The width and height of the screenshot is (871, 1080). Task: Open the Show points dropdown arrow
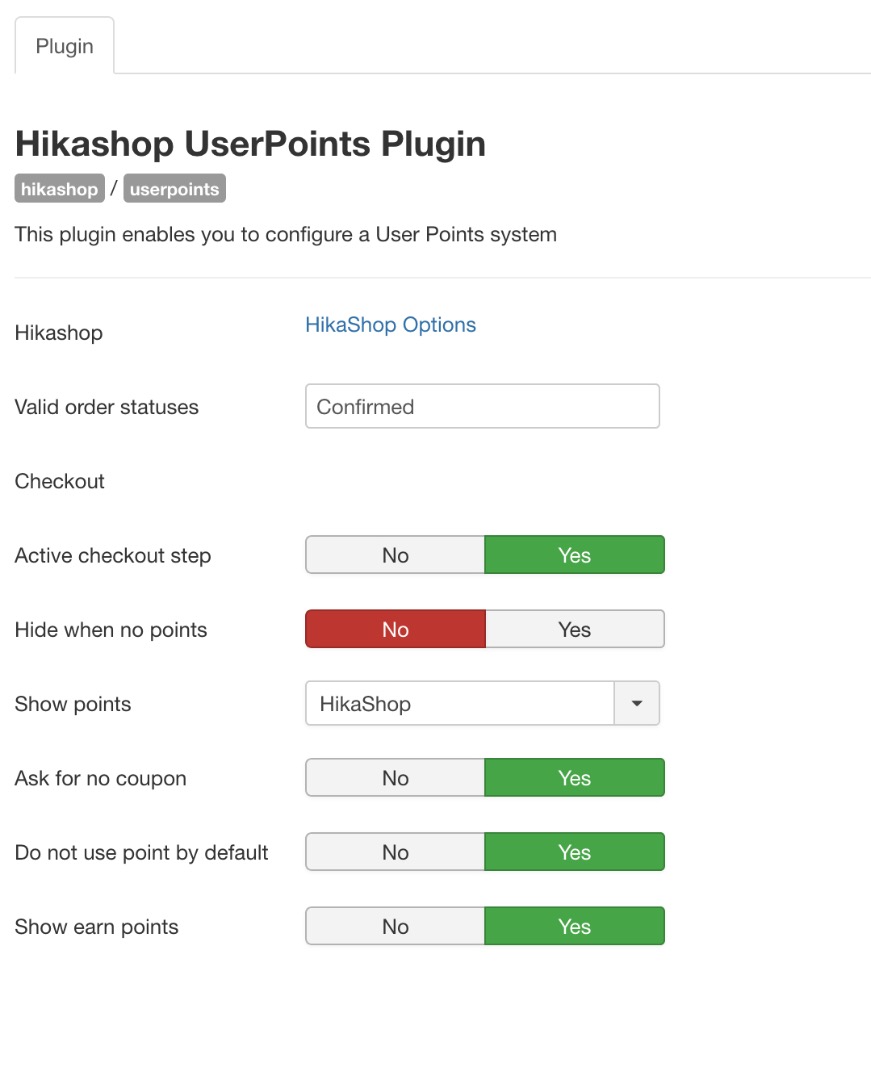tap(636, 704)
